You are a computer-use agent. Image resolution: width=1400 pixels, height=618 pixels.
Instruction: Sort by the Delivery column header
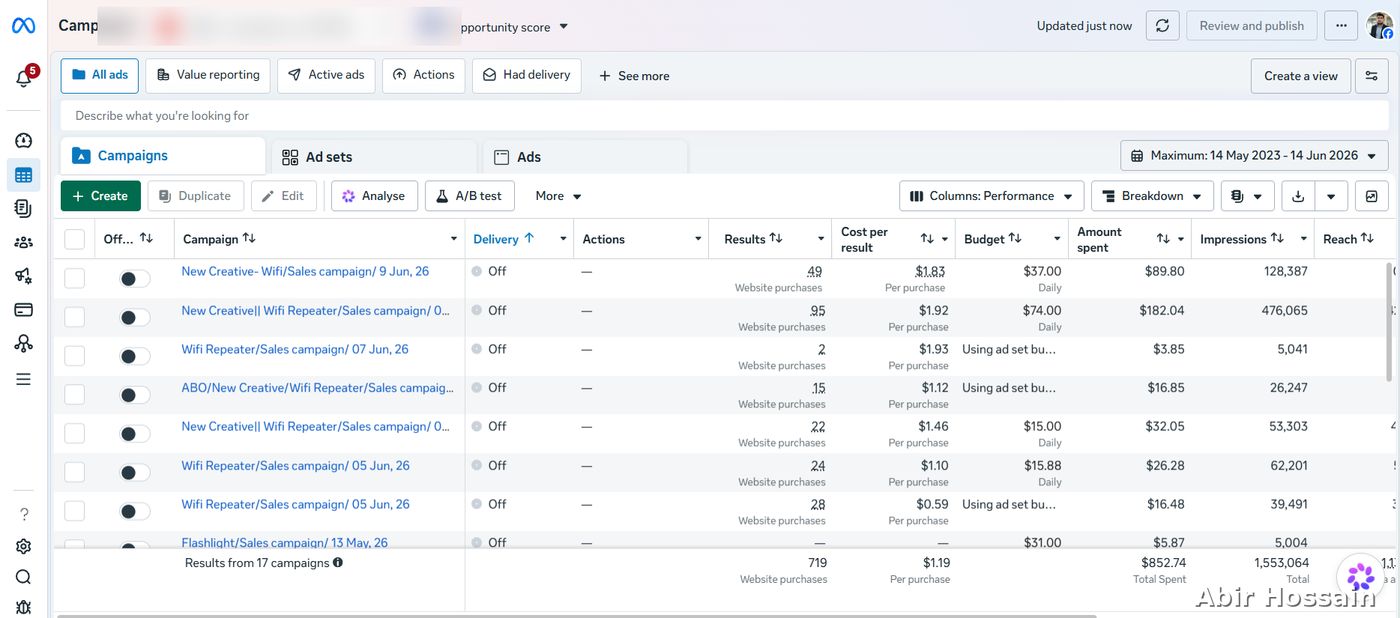(x=504, y=239)
